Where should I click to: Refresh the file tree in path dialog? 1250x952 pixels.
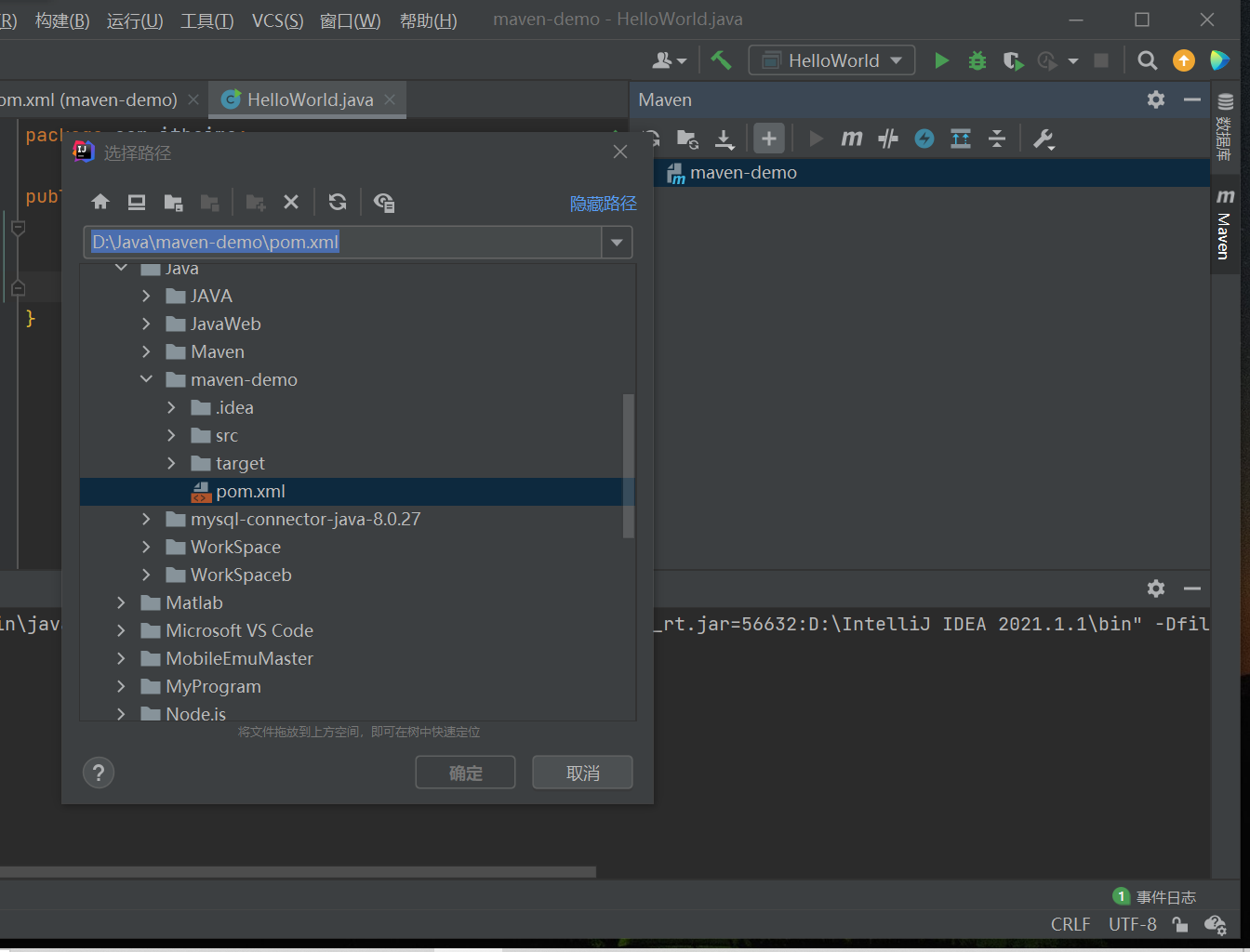pyautogui.click(x=338, y=202)
